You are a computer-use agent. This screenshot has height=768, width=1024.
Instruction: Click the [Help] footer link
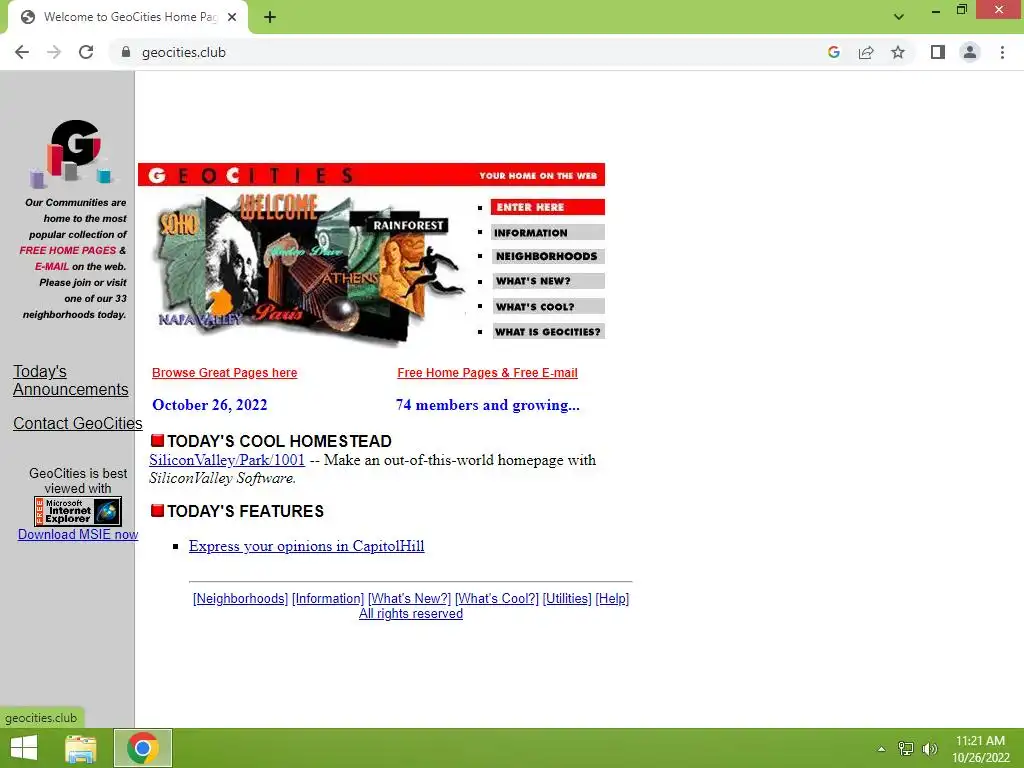(612, 598)
